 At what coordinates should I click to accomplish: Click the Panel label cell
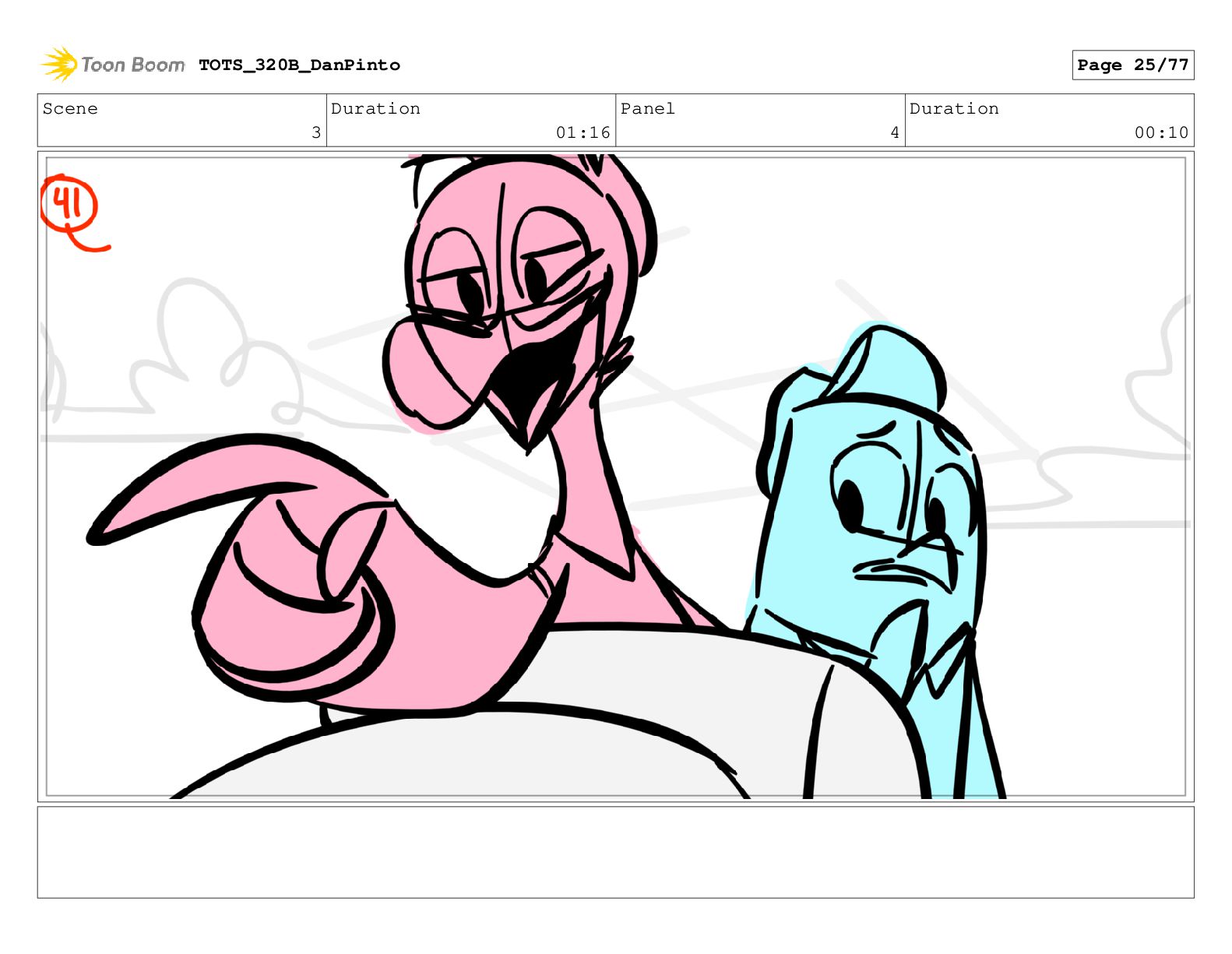(760, 121)
